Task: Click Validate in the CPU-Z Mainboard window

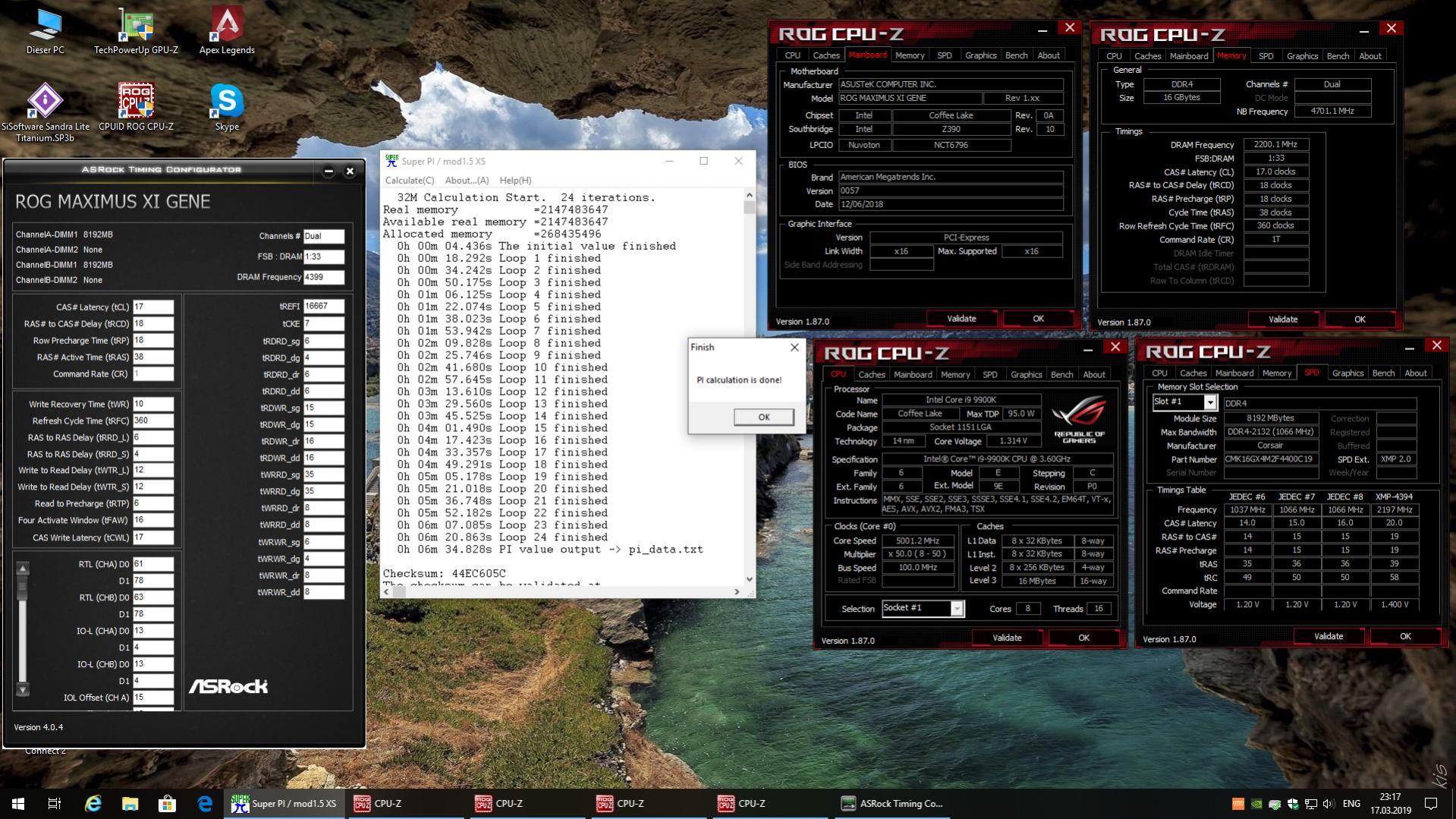Action: 961,319
